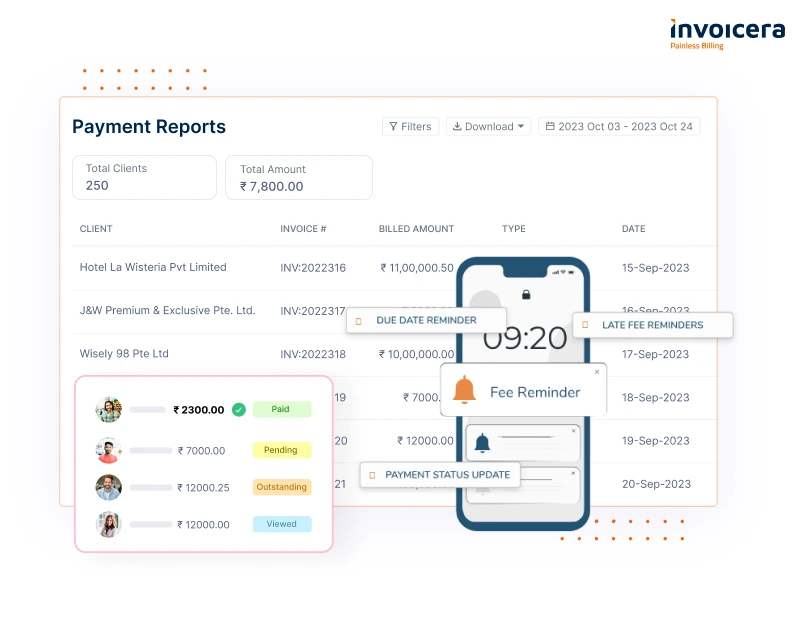Click the Paid status badge

(282, 409)
